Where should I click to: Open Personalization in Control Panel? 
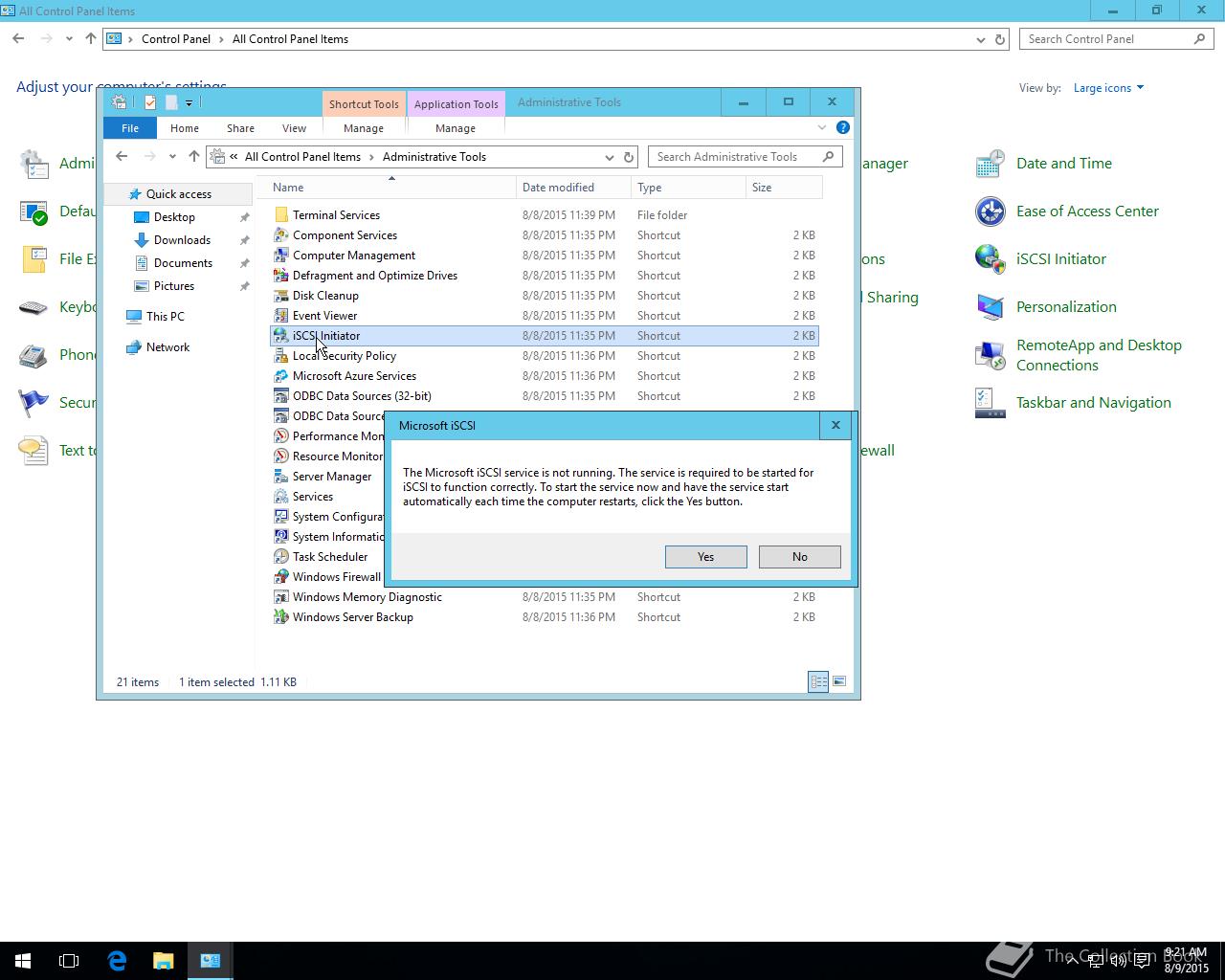pos(1066,307)
